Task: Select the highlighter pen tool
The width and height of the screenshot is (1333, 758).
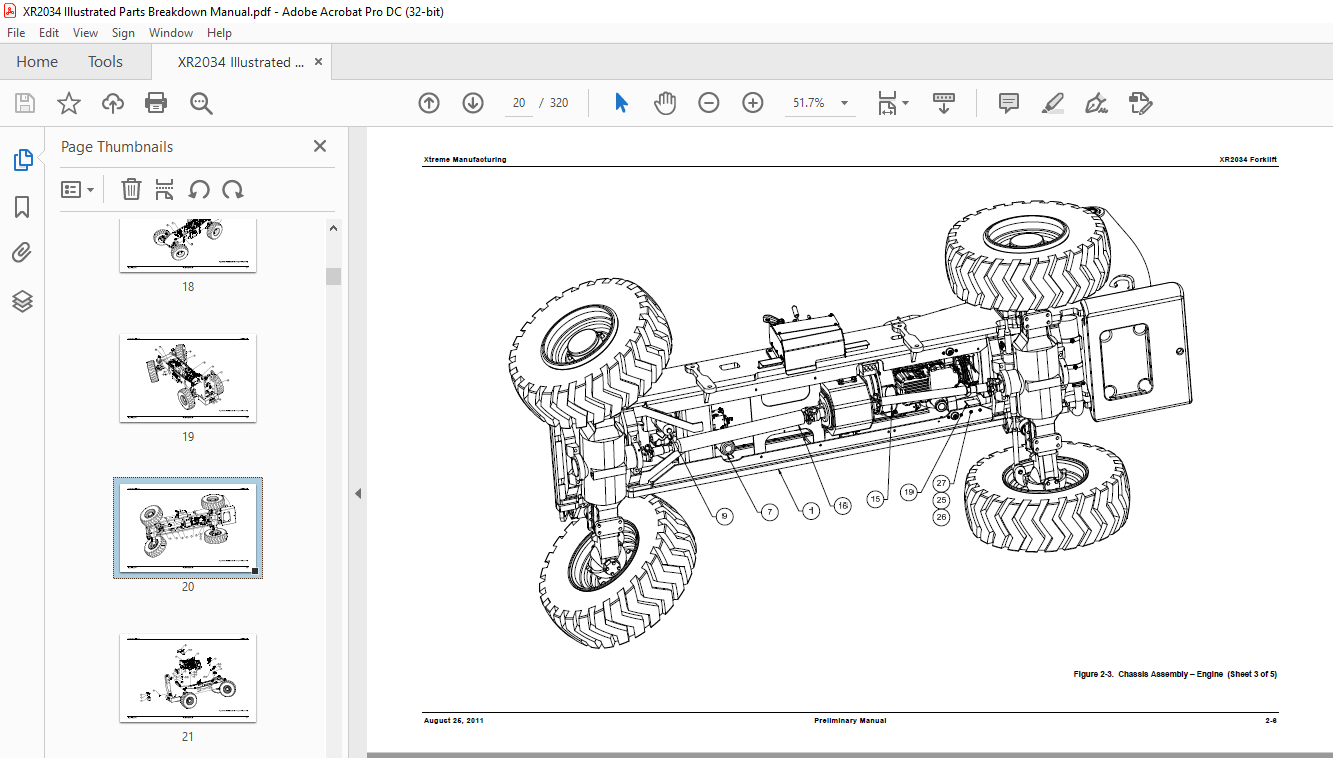Action: tap(1052, 103)
